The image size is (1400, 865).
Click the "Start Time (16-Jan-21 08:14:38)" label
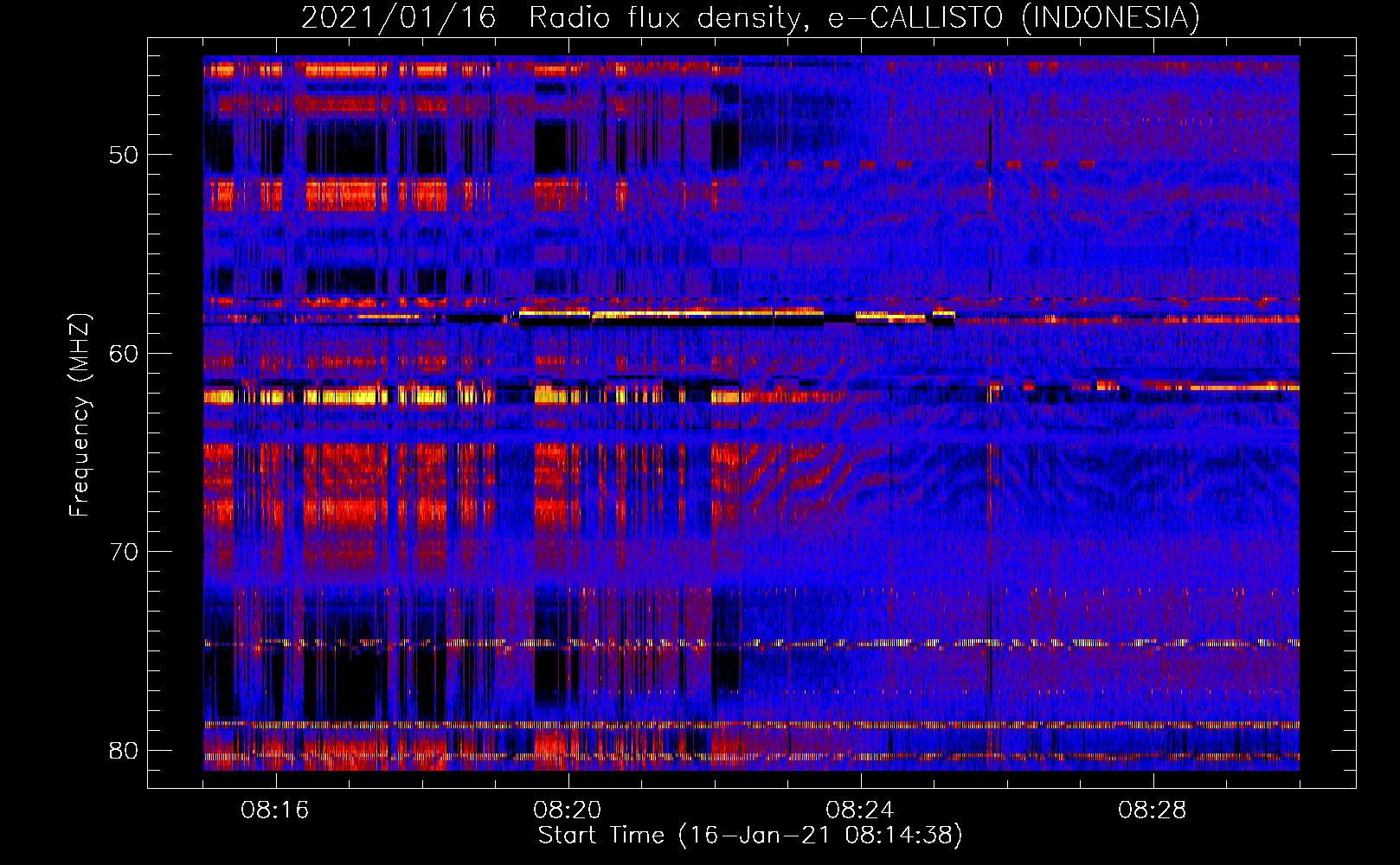point(750,836)
